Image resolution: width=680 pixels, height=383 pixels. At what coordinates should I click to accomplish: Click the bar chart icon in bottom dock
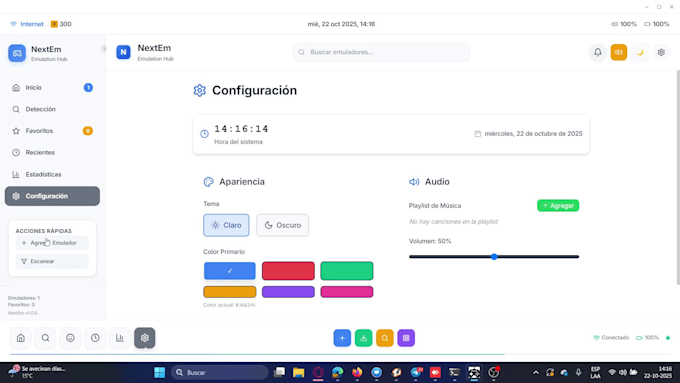coord(120,338)
